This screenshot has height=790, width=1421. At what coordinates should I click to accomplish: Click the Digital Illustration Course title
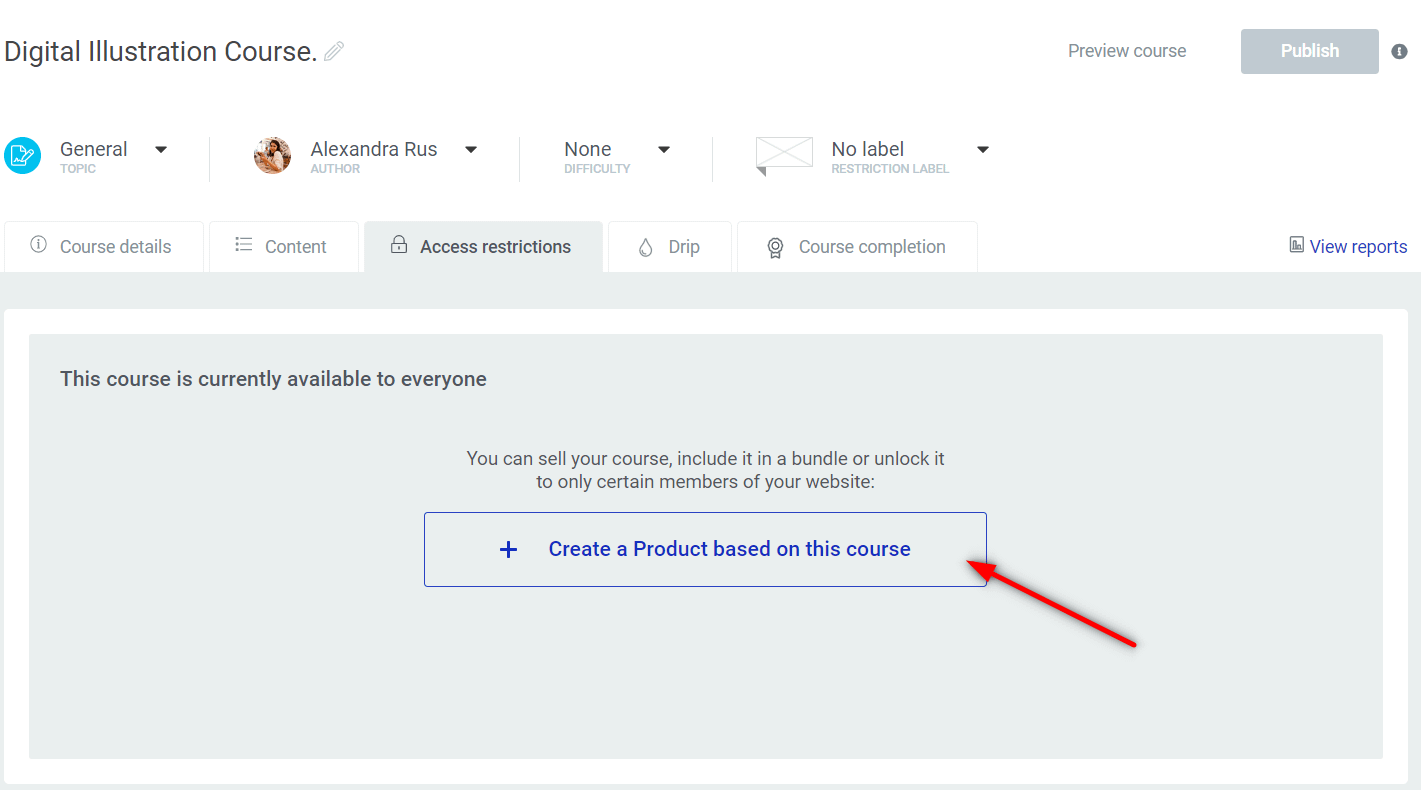[161, 51]
